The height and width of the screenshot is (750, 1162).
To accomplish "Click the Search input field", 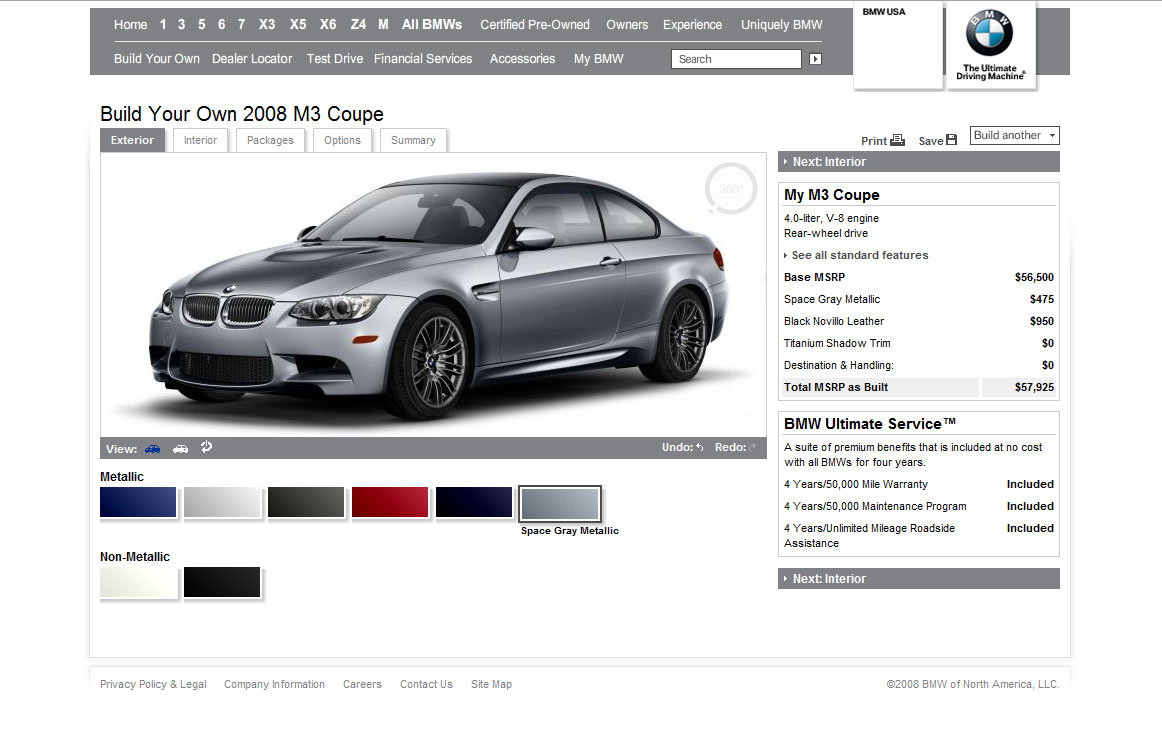I will pos(736,59).
